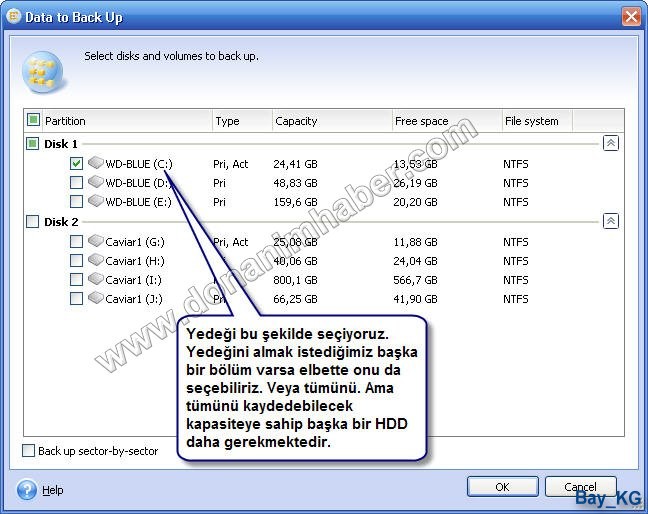Click the Caviar1 (I:) drive icon
The width and height of the screenshot is (648, 514).
point(95,278)
